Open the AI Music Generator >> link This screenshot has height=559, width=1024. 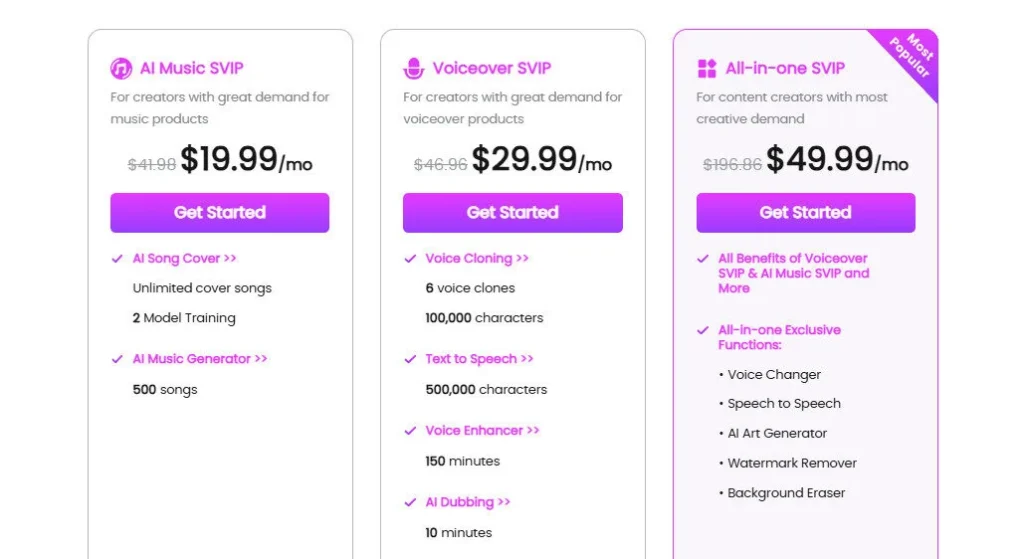[200, 359]
